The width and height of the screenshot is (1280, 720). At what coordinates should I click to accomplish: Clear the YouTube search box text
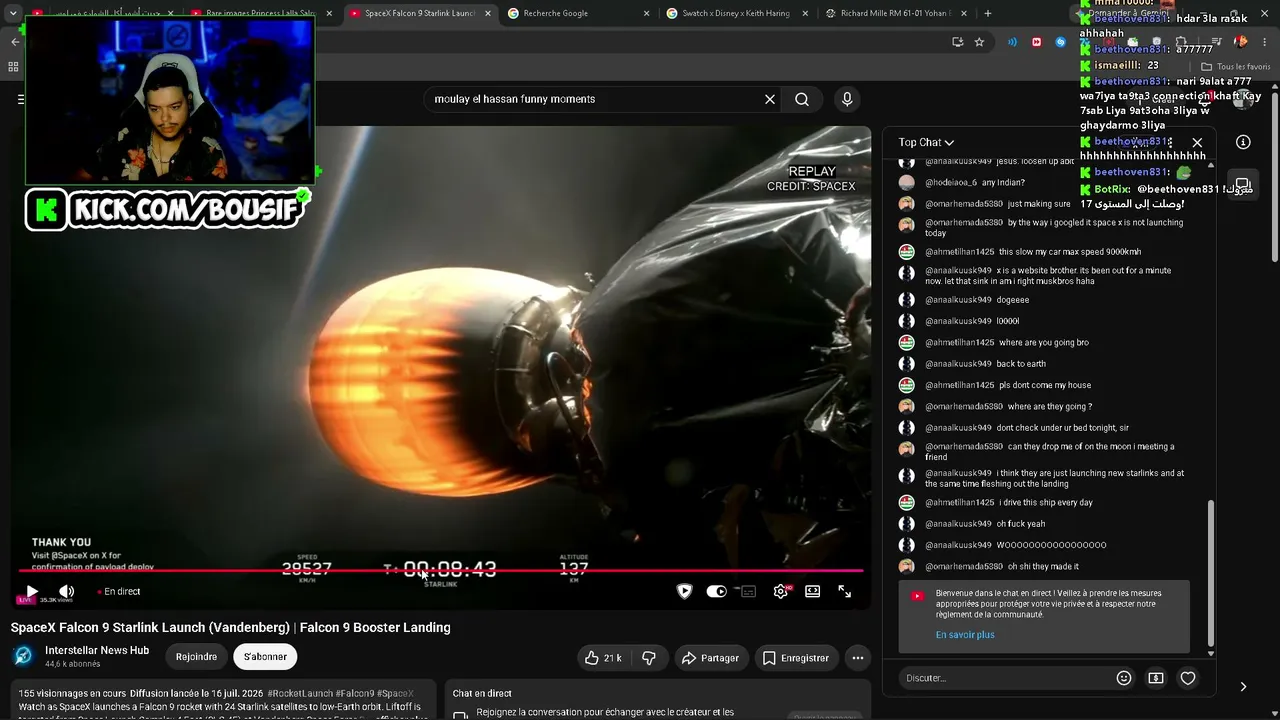tap(770, 99)
